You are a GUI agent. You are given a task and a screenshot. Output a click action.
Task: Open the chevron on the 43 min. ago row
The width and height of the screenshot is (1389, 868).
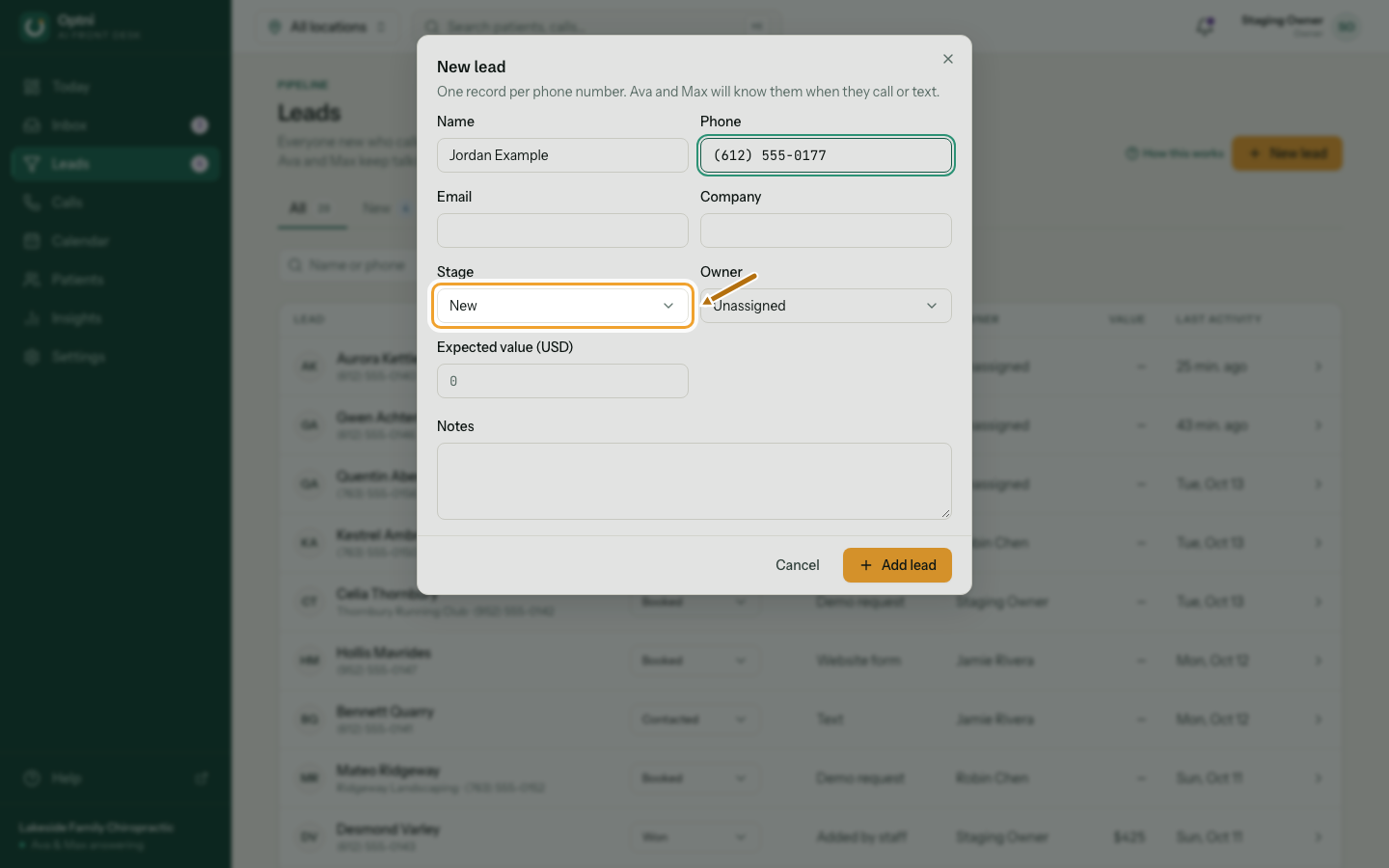point(1319,425)
